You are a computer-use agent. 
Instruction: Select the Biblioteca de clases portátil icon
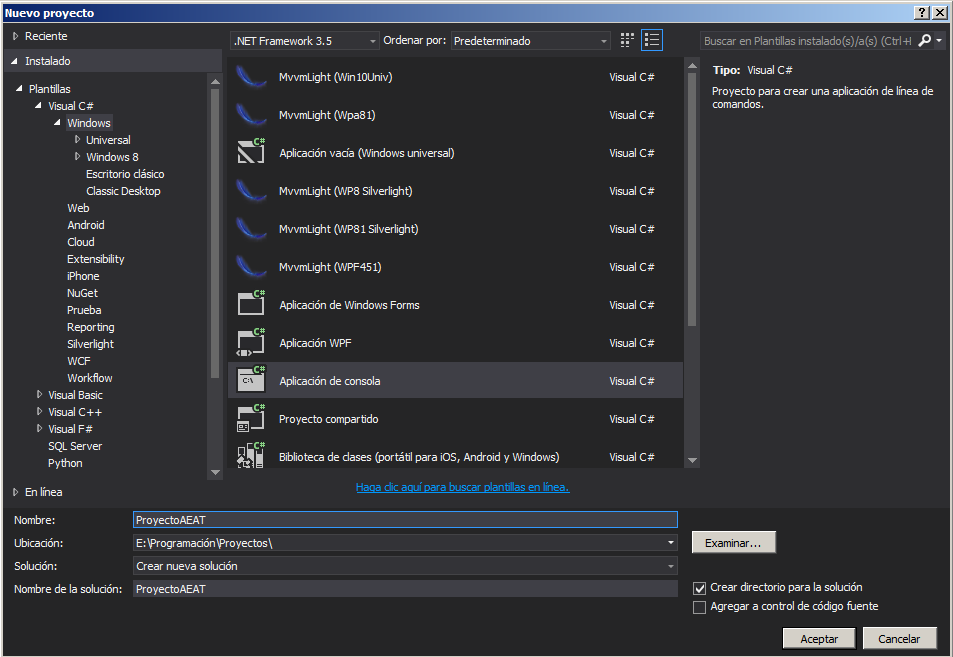(249, 457)
